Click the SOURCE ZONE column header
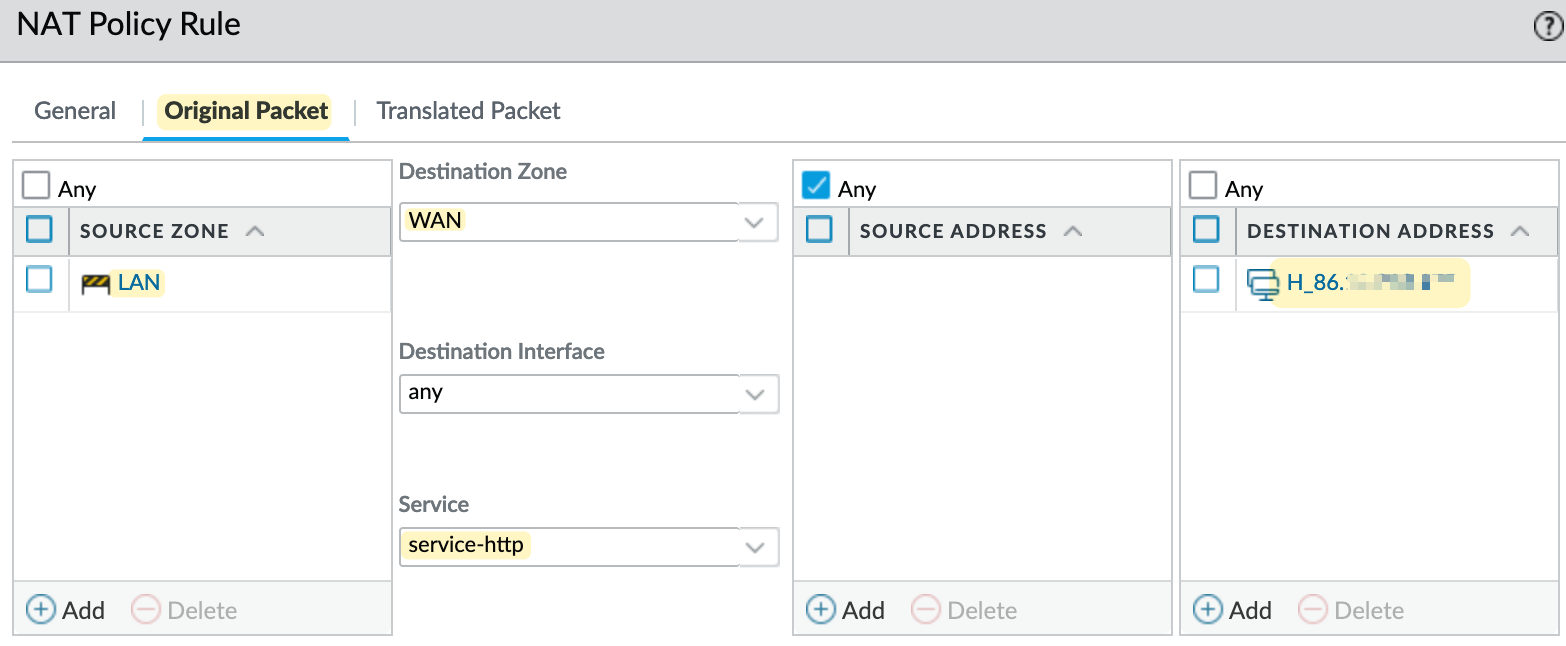The image size is (1566, 646). [154, 231]
